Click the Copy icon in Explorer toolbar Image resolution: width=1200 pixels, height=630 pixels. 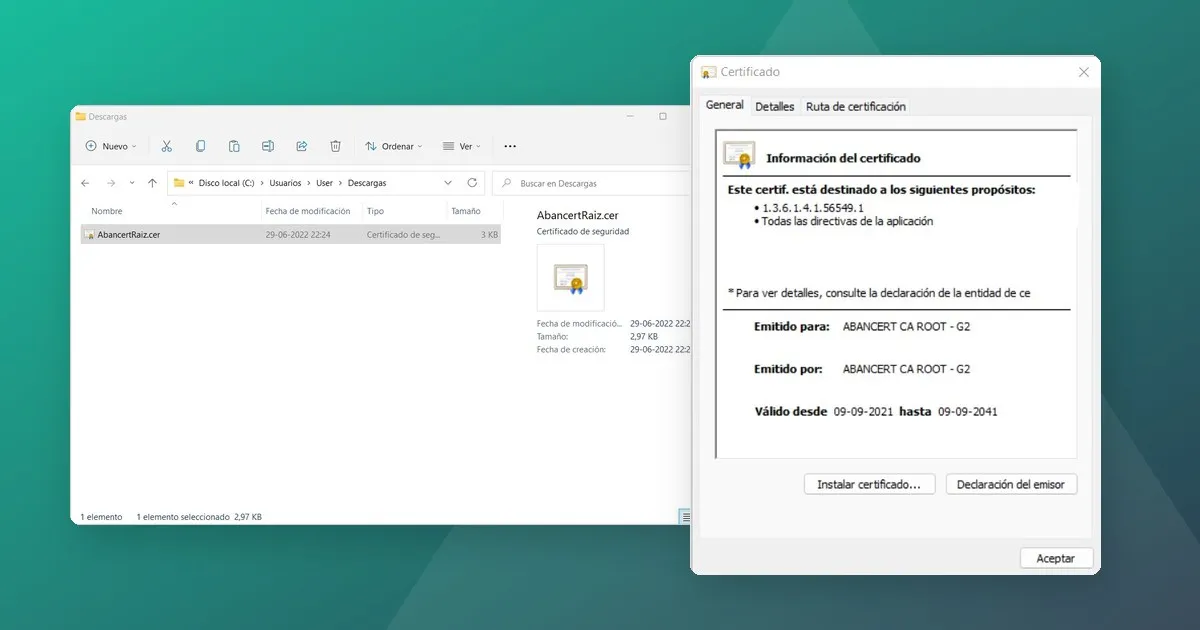[200, 146]
